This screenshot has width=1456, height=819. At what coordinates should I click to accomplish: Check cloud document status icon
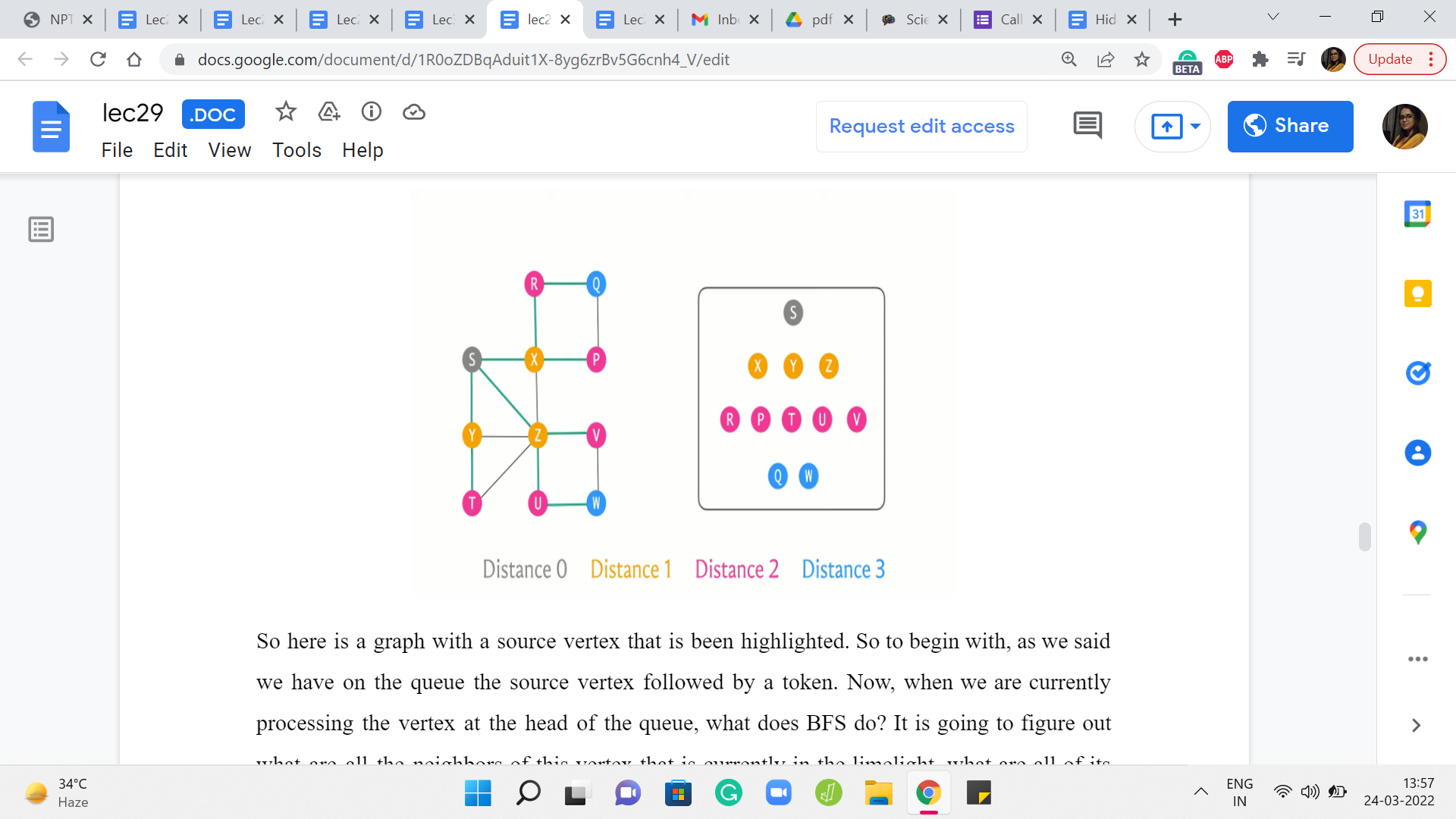tap(413, 112)
